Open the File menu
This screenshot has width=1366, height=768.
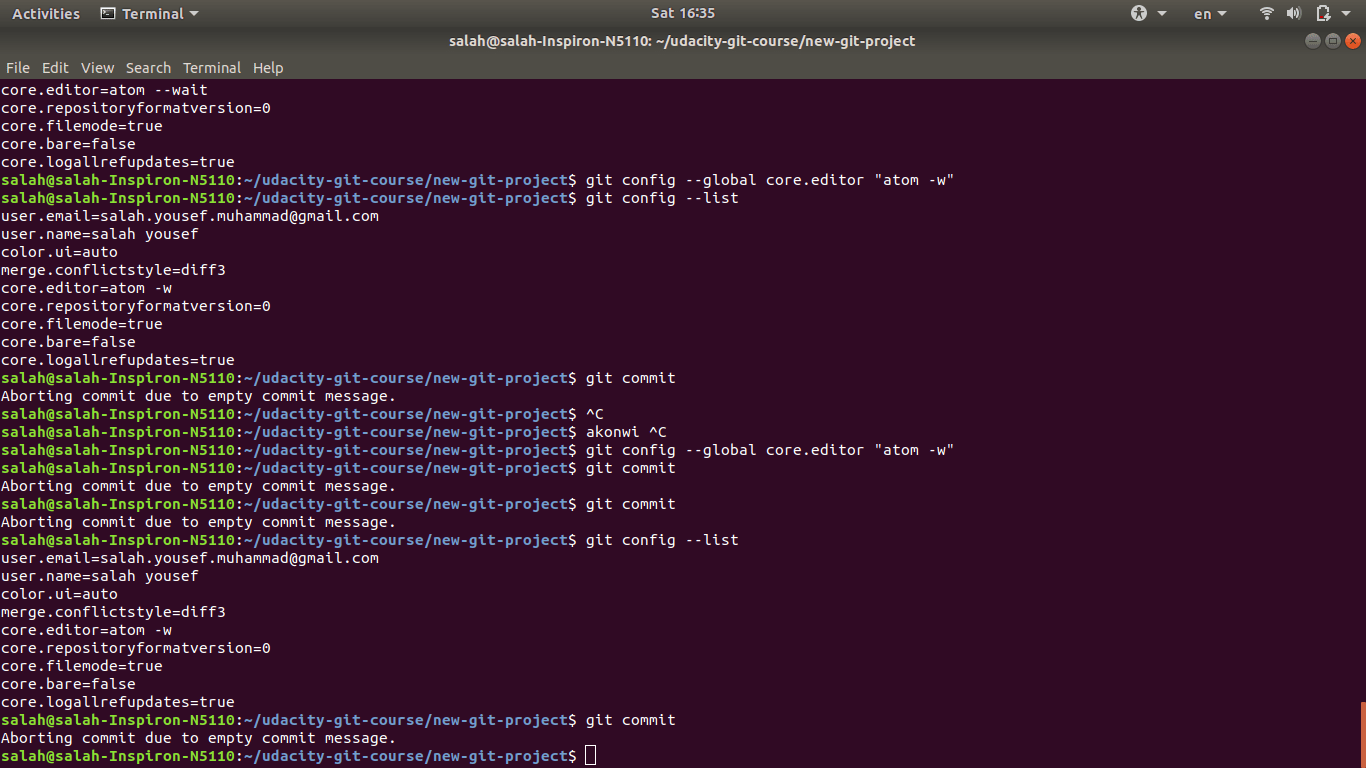(x=18, y=68)
